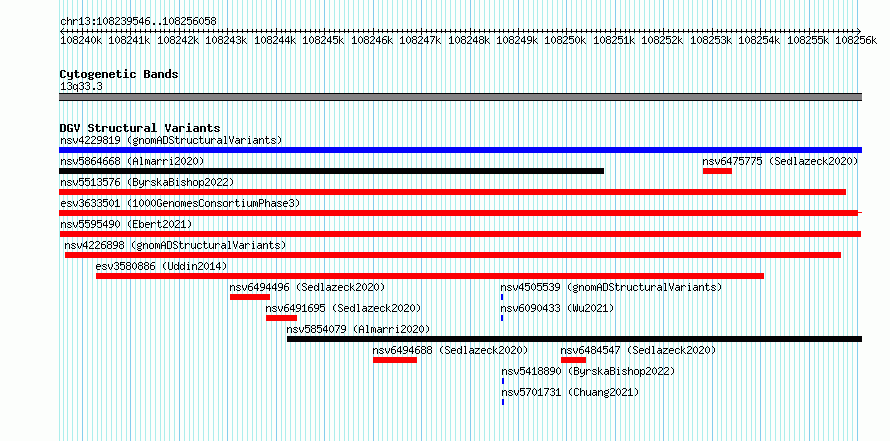
Task: Open nsv5513576 (ByrskaBishop2022) label
Action: point(146,182)
